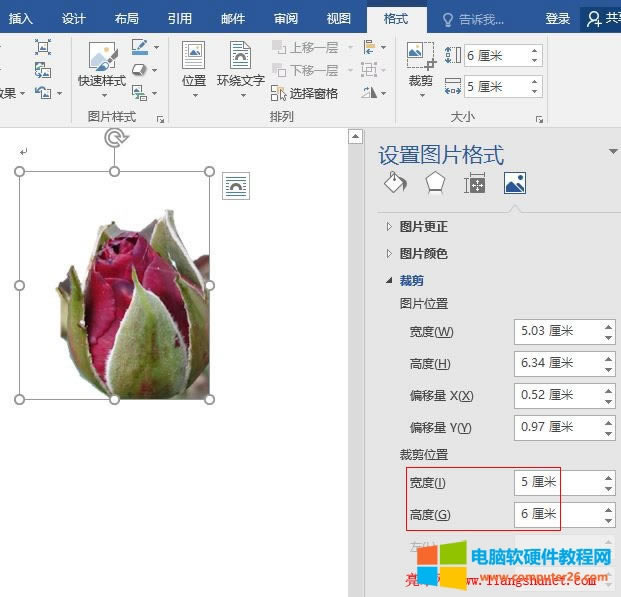The width and height of the screenshot is (621, 597).
Task: Click the rotation handle above the picture
Action: [x=115, y=138]
